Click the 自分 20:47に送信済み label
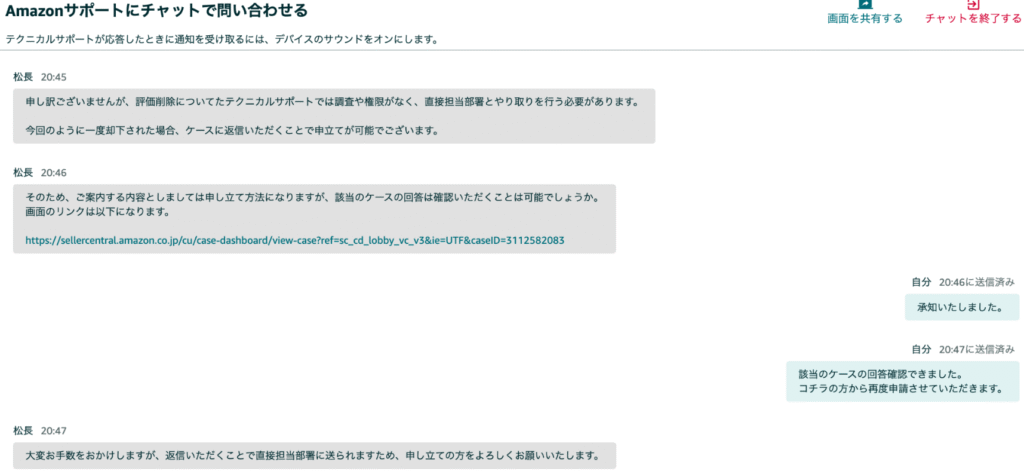Screen dimensions: 1024x471 click(x=963, y=349)
